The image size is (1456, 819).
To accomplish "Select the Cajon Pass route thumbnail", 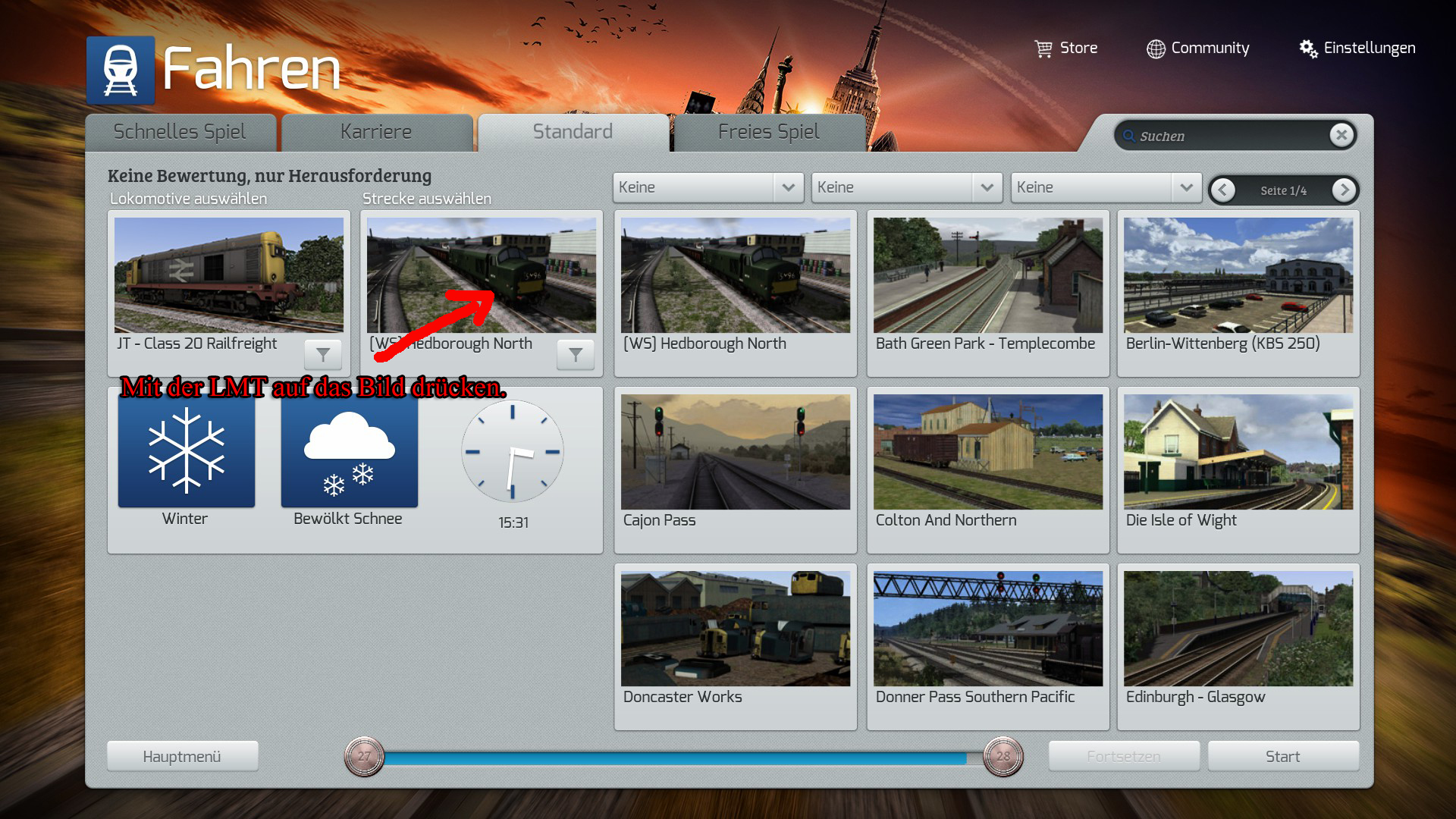I will point(735,452).
